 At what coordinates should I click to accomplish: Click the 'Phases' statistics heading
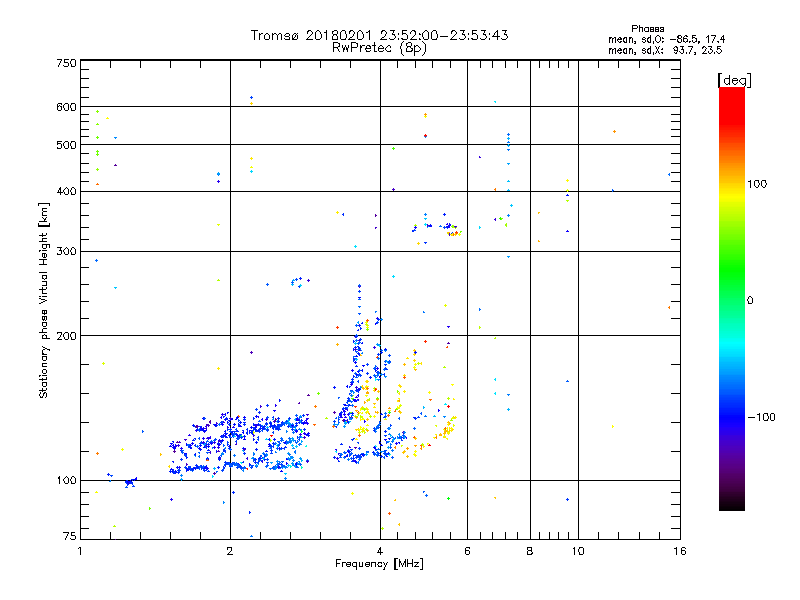click(647, 29)
